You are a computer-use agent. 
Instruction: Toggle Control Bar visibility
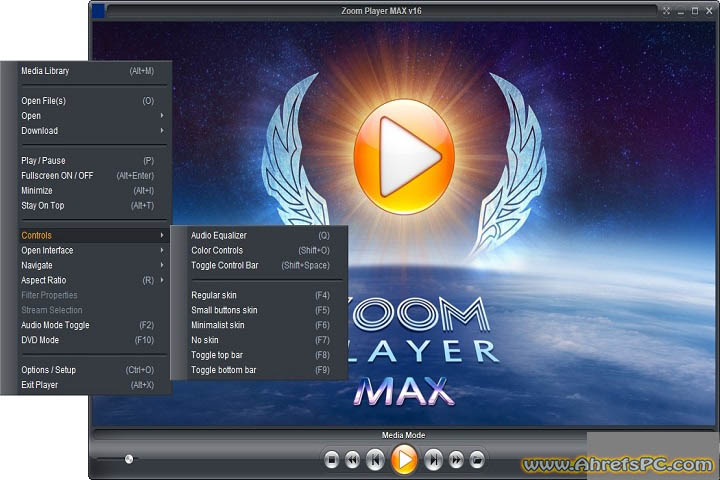(266, 265)
